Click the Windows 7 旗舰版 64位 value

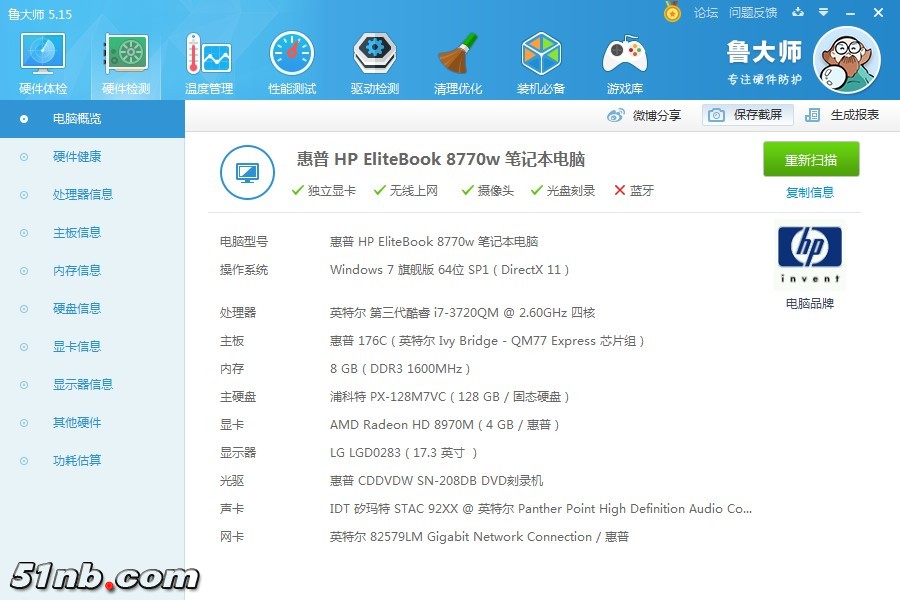pyautogui.click(x=449, y=270)
